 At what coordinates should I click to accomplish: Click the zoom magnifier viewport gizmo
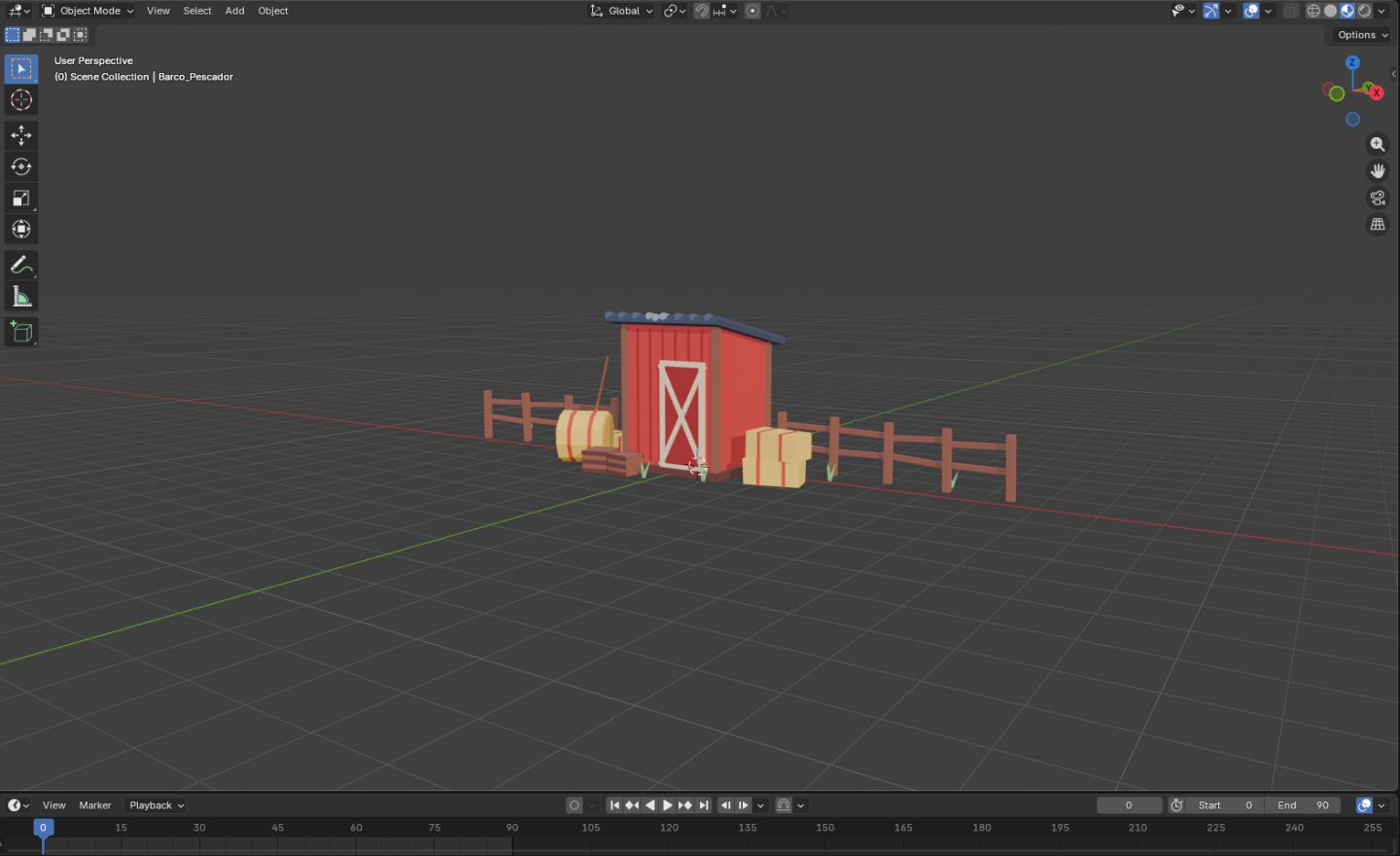(x=1378, y=144)
